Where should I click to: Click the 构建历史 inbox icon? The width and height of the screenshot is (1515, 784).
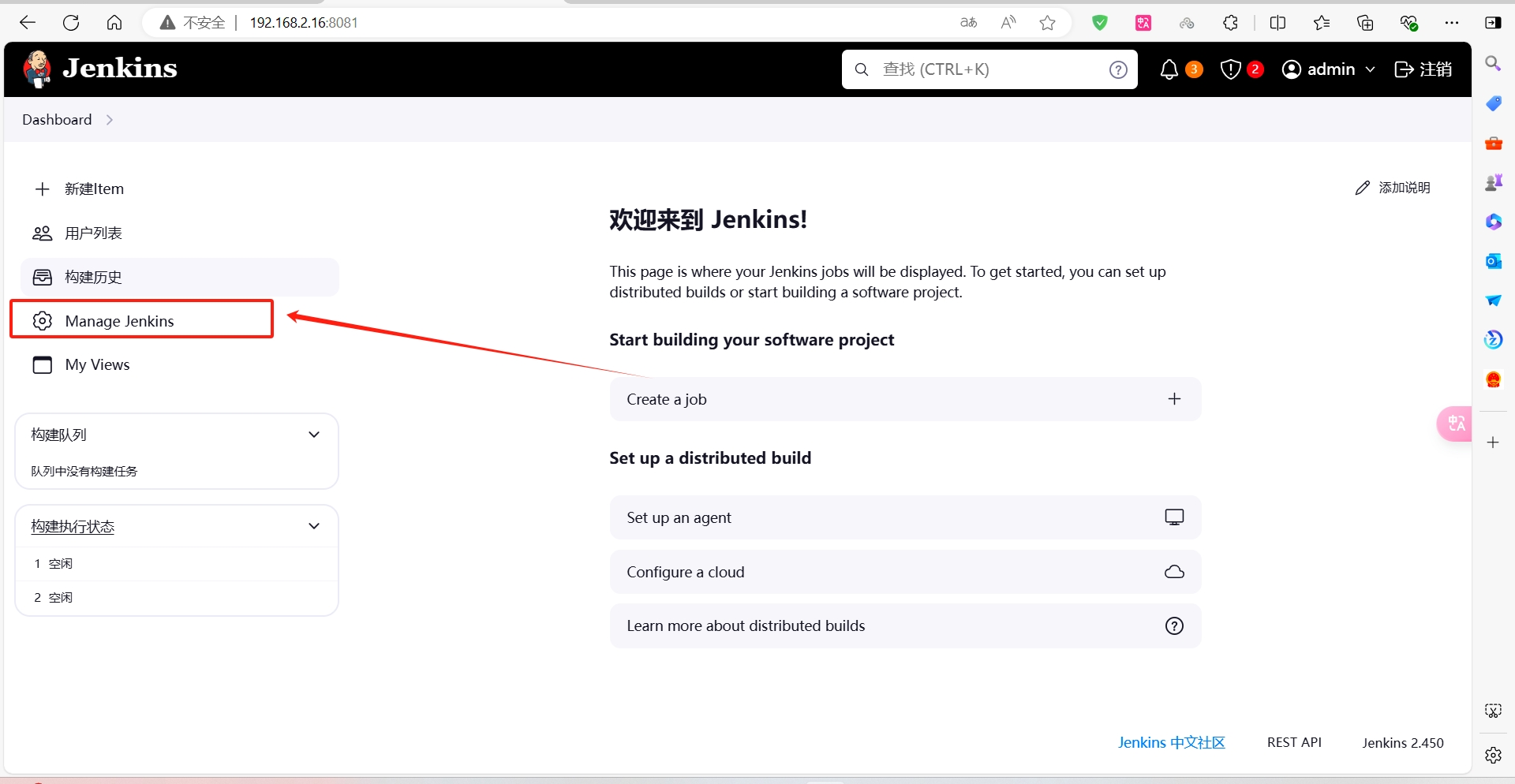(x=43, y=278)
